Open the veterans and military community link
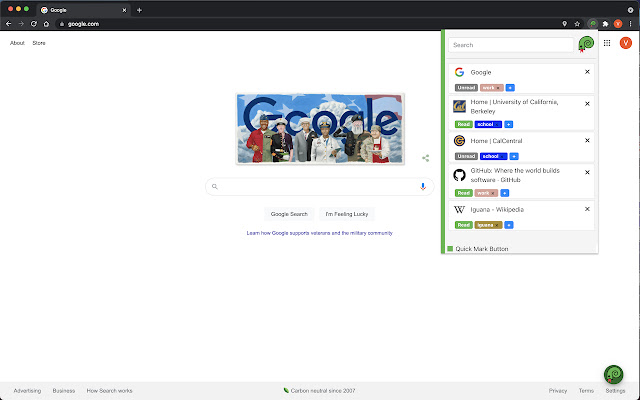 (x=320, y=233)
